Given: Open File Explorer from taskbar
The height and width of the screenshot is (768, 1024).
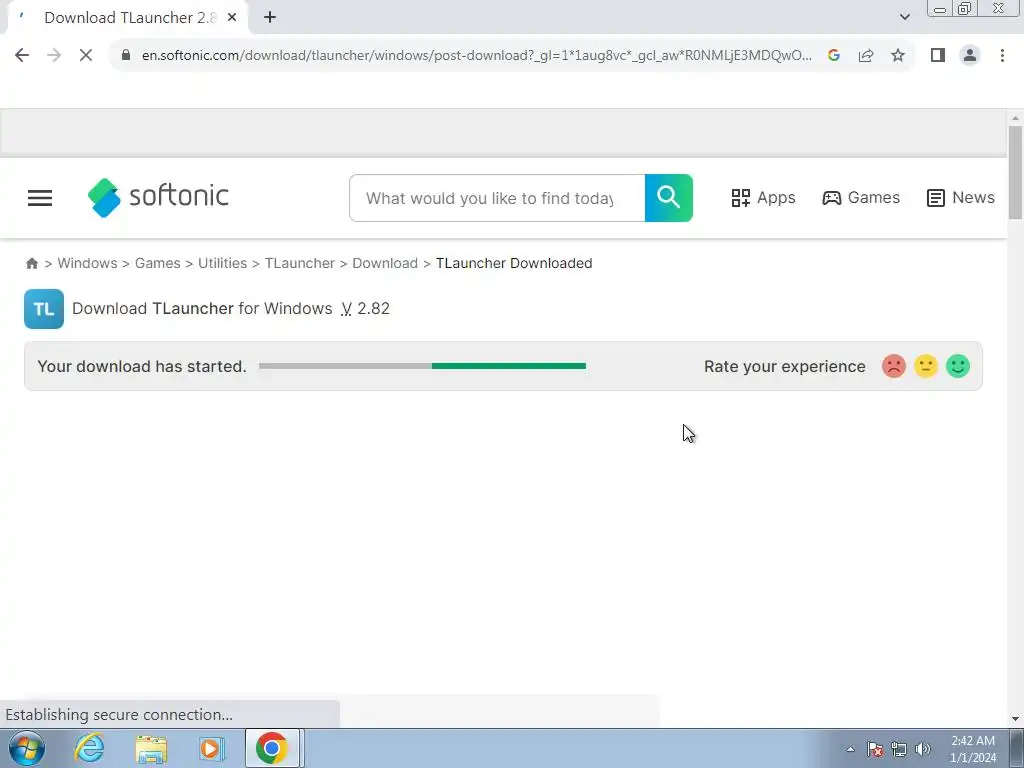Looking at the screenshot, I should [x=151, y=749].
